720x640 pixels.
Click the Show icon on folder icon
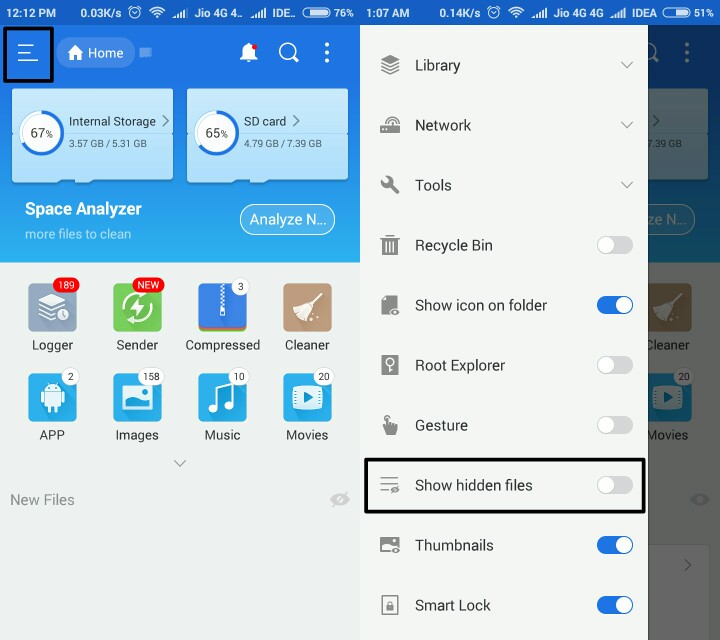point(390,305)
